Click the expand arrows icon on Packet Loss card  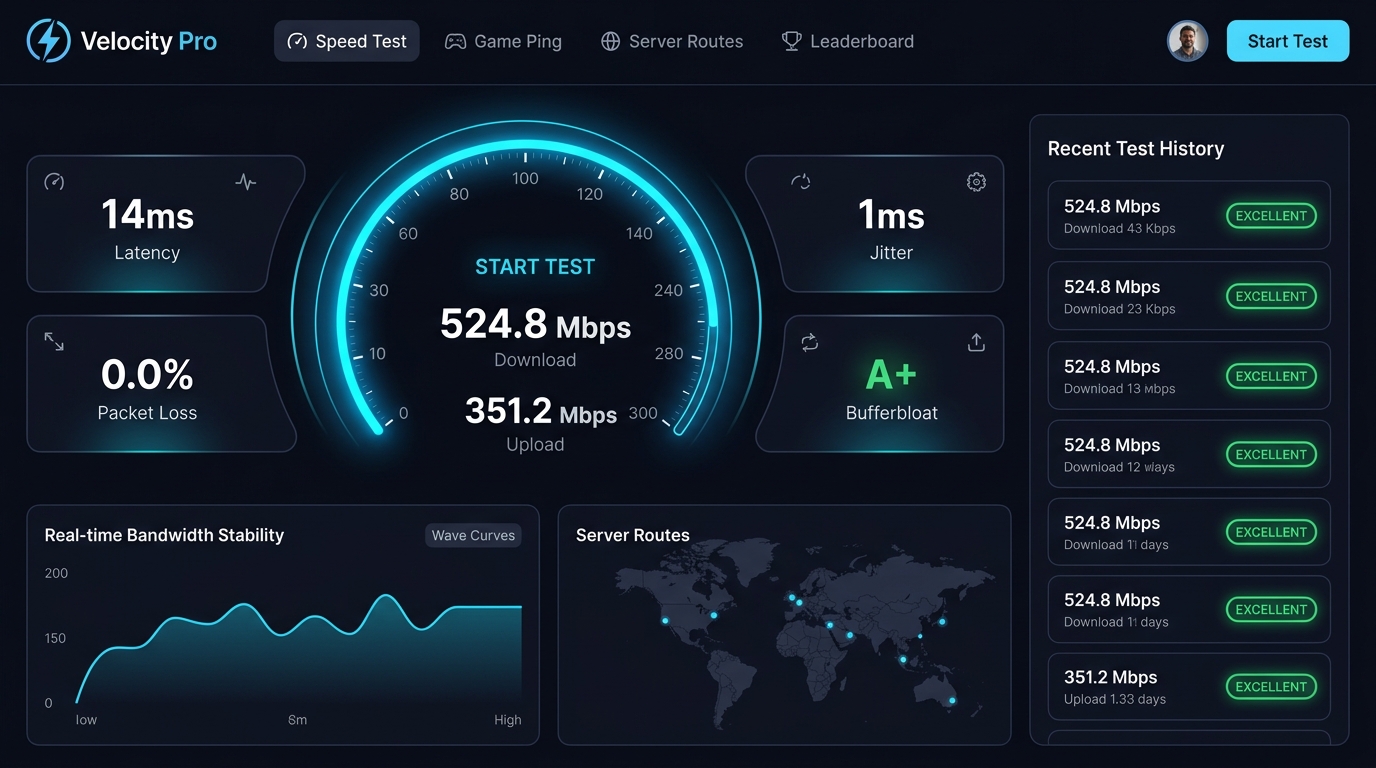54,342
